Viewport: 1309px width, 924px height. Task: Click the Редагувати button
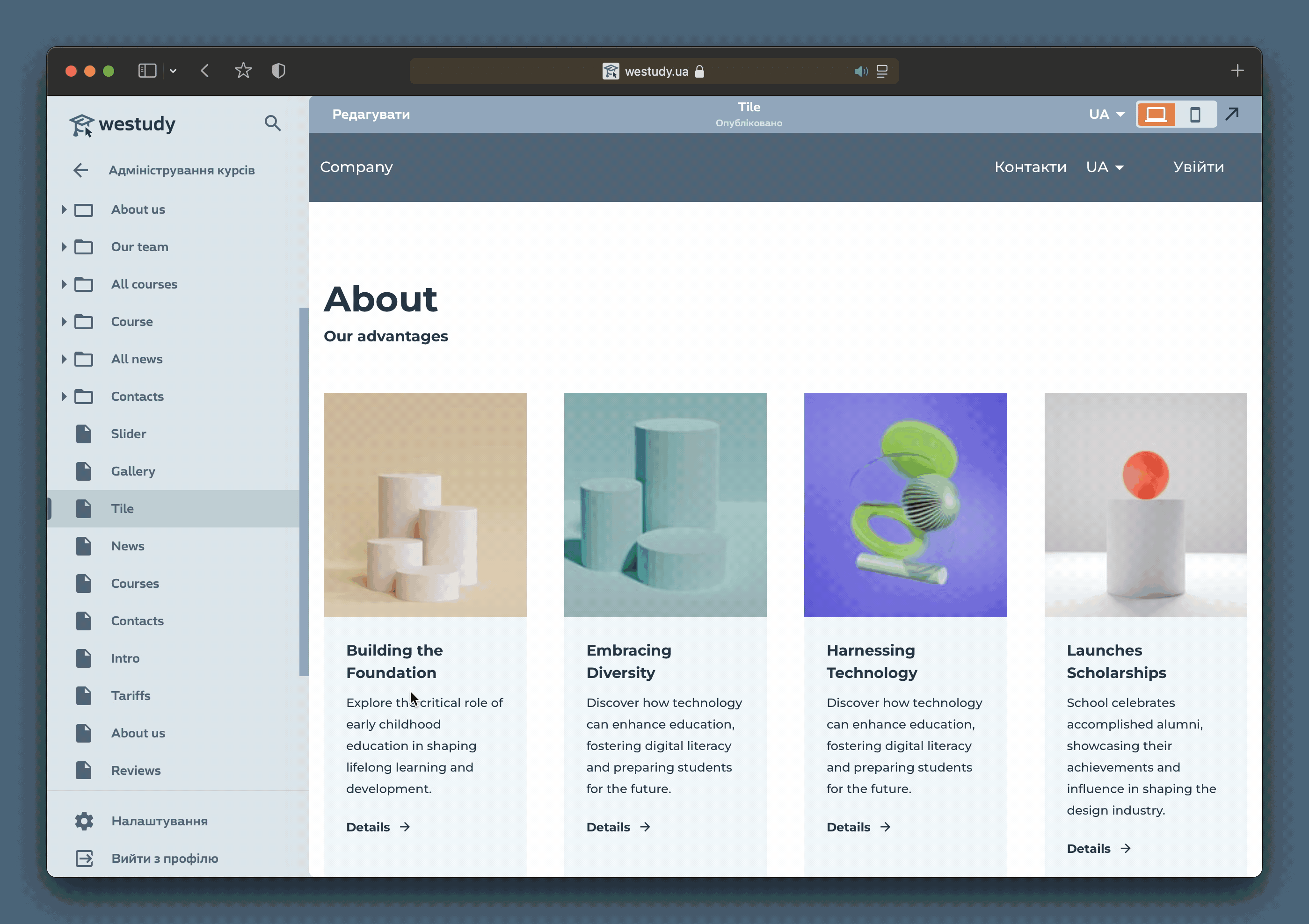pyautogui.click(x=371, y=115)
